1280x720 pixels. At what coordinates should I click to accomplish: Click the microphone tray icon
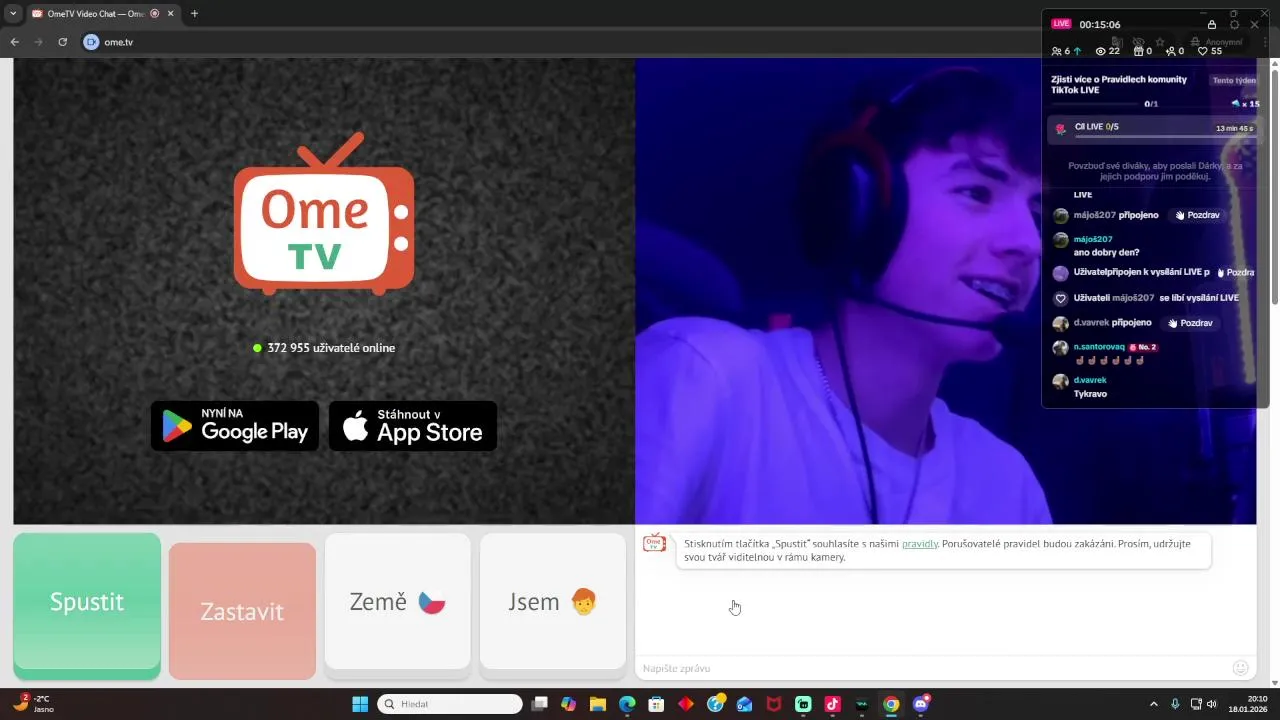pos(1175,704)
